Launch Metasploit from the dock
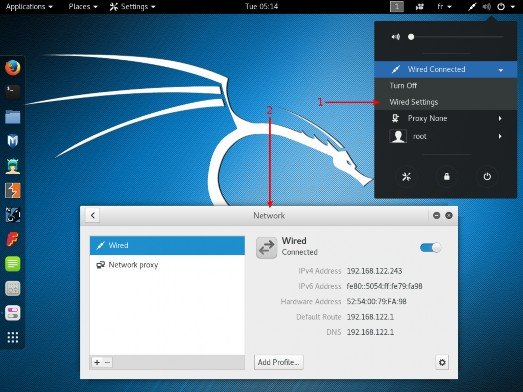523x392 pixels. pyautogui.click(x=13, y=140)
